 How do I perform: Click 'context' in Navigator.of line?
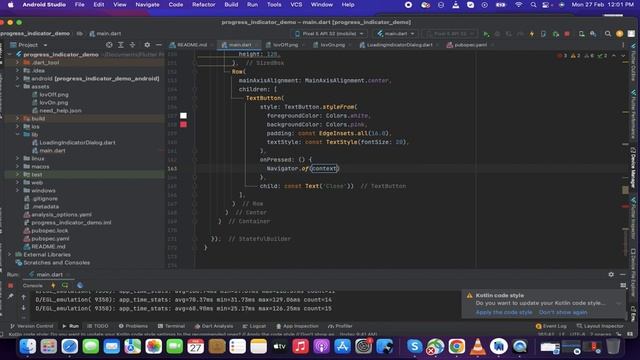[324, 169]
